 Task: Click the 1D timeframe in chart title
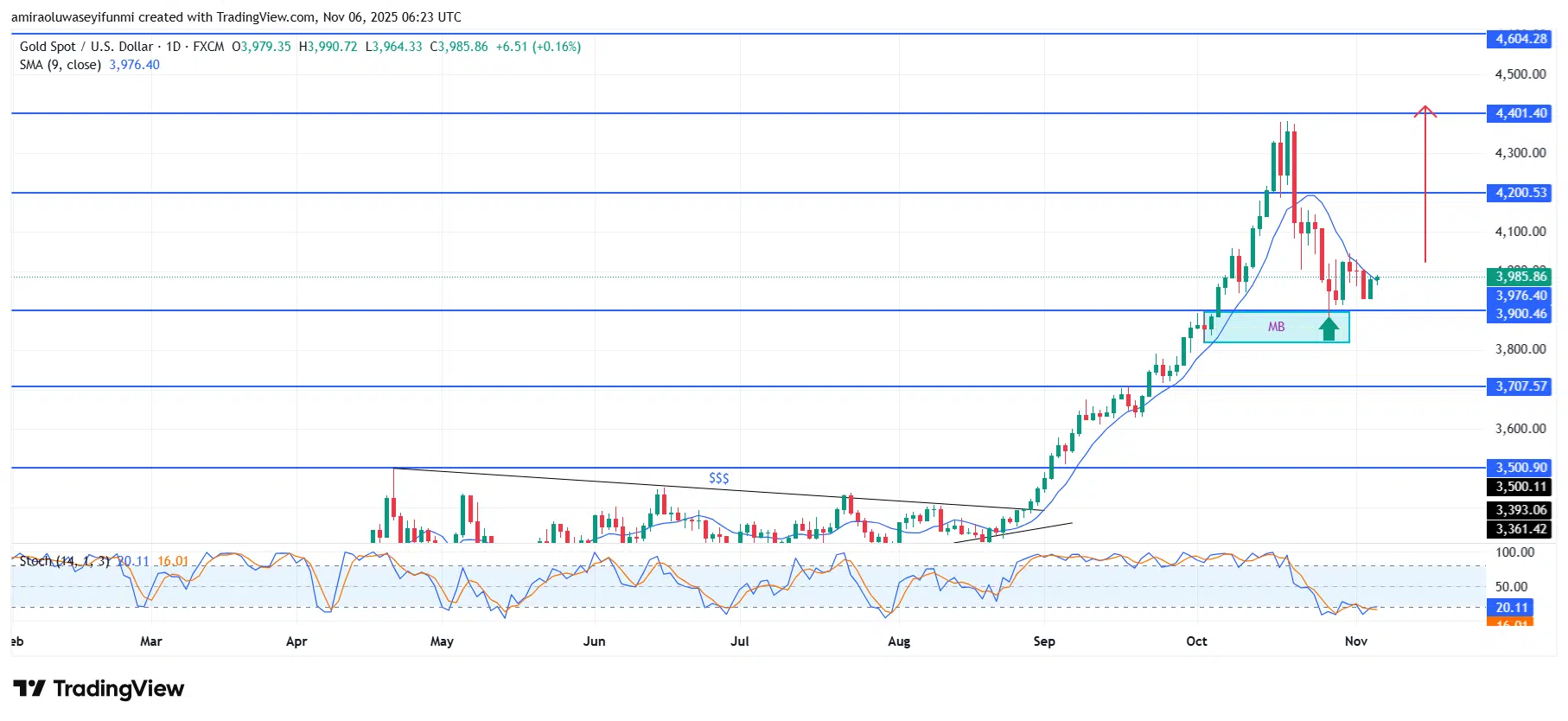coord(173,47)
